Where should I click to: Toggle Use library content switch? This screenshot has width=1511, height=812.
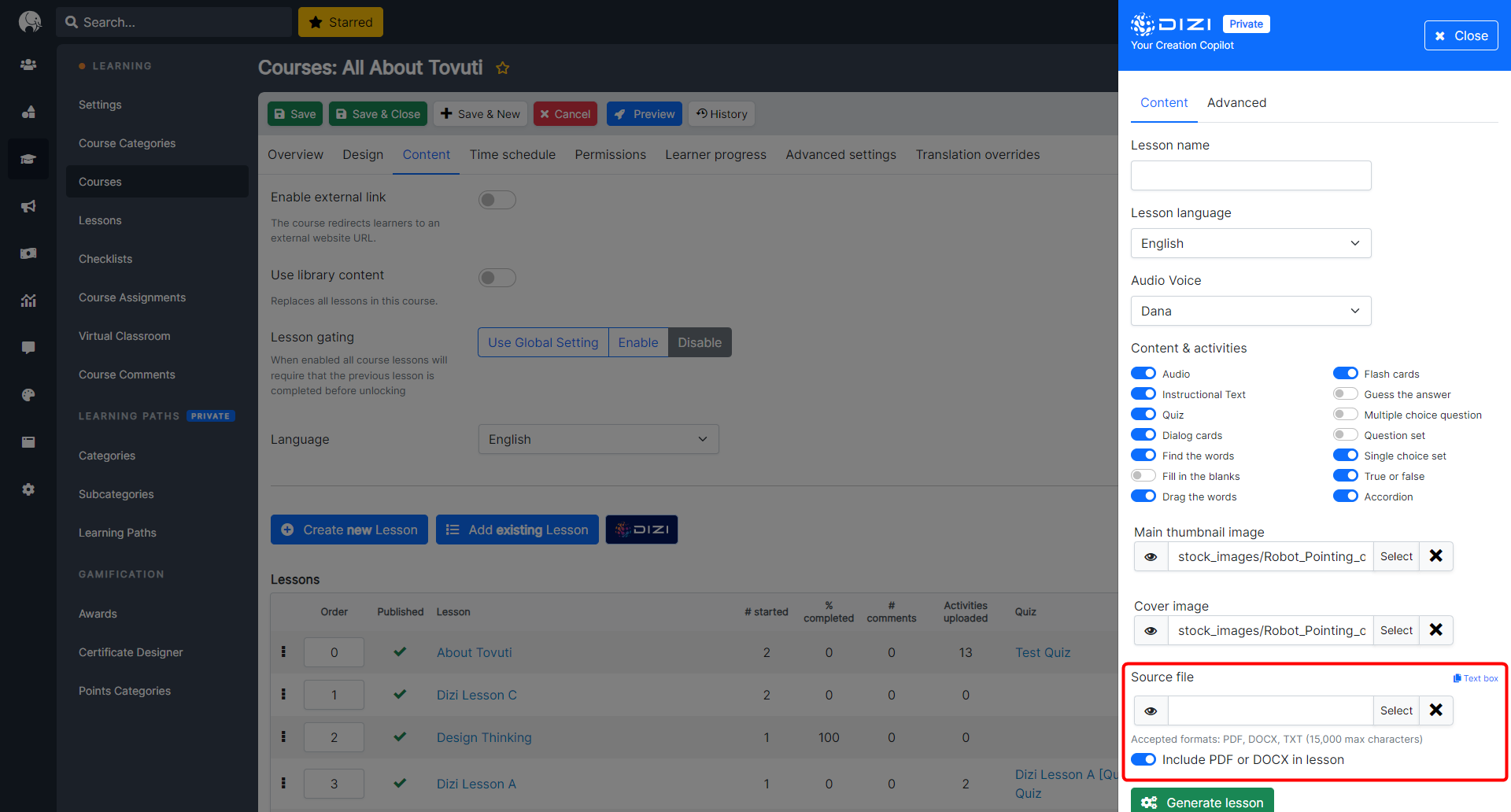(497, 278)
